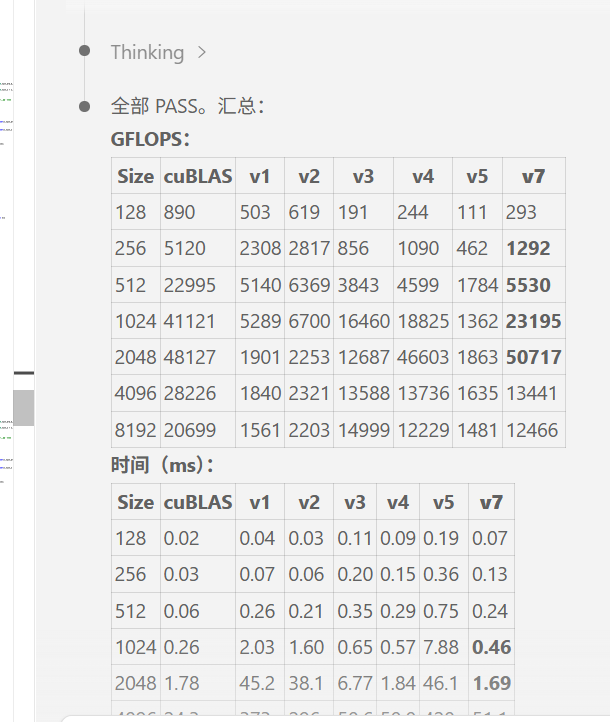The height and width of the screenshot is (722, 610).
Task: Click the 8192 size cell in GFLOPS table
Action: pyautogui.click(x=136, y=430)
